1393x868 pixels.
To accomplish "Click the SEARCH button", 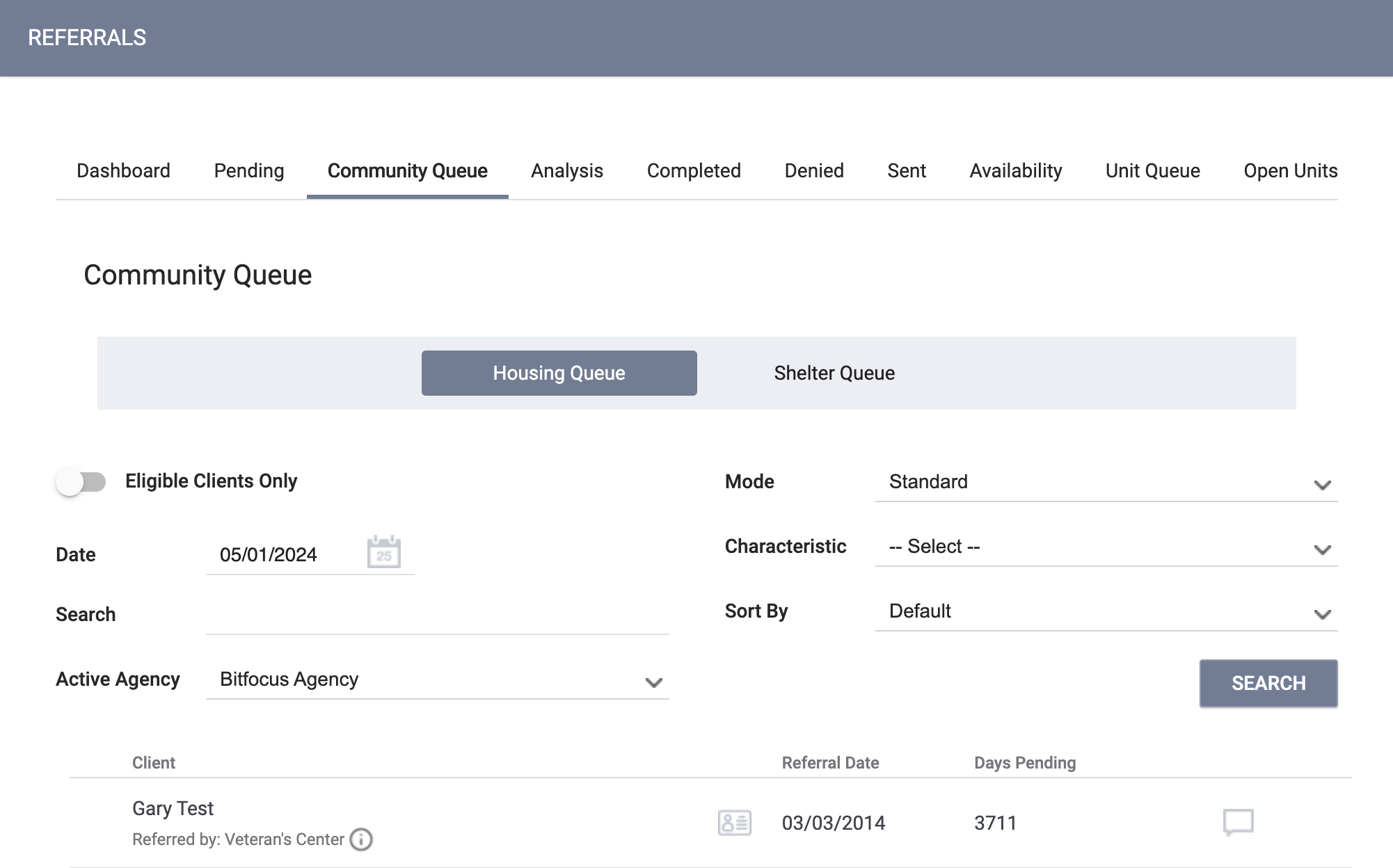I will click(1268, 683).
